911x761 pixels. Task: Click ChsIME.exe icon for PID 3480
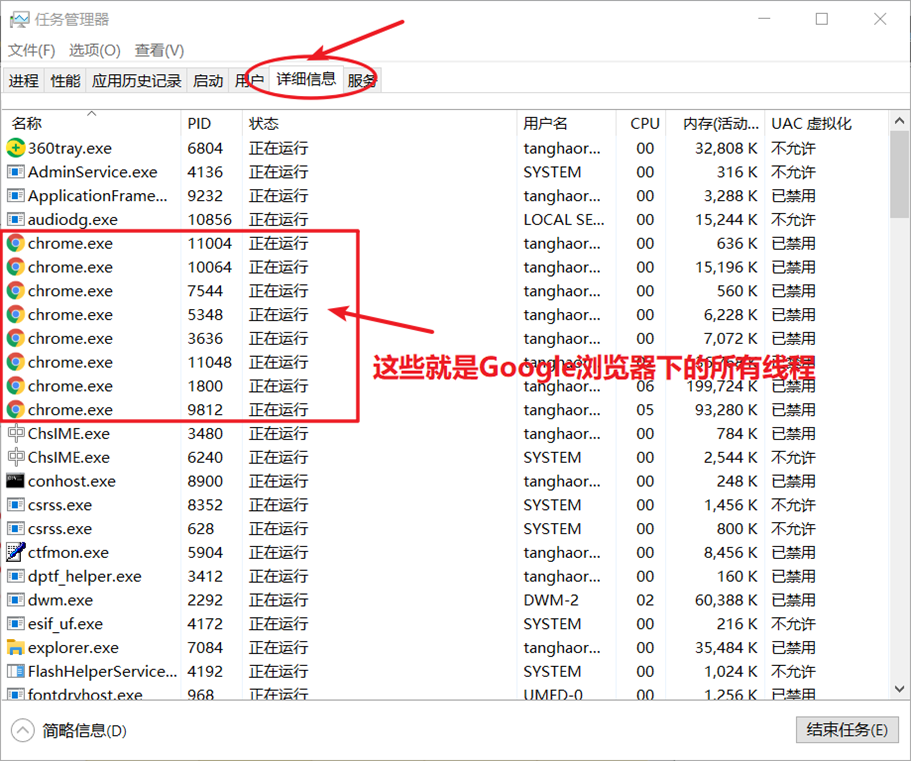(16, 433)
